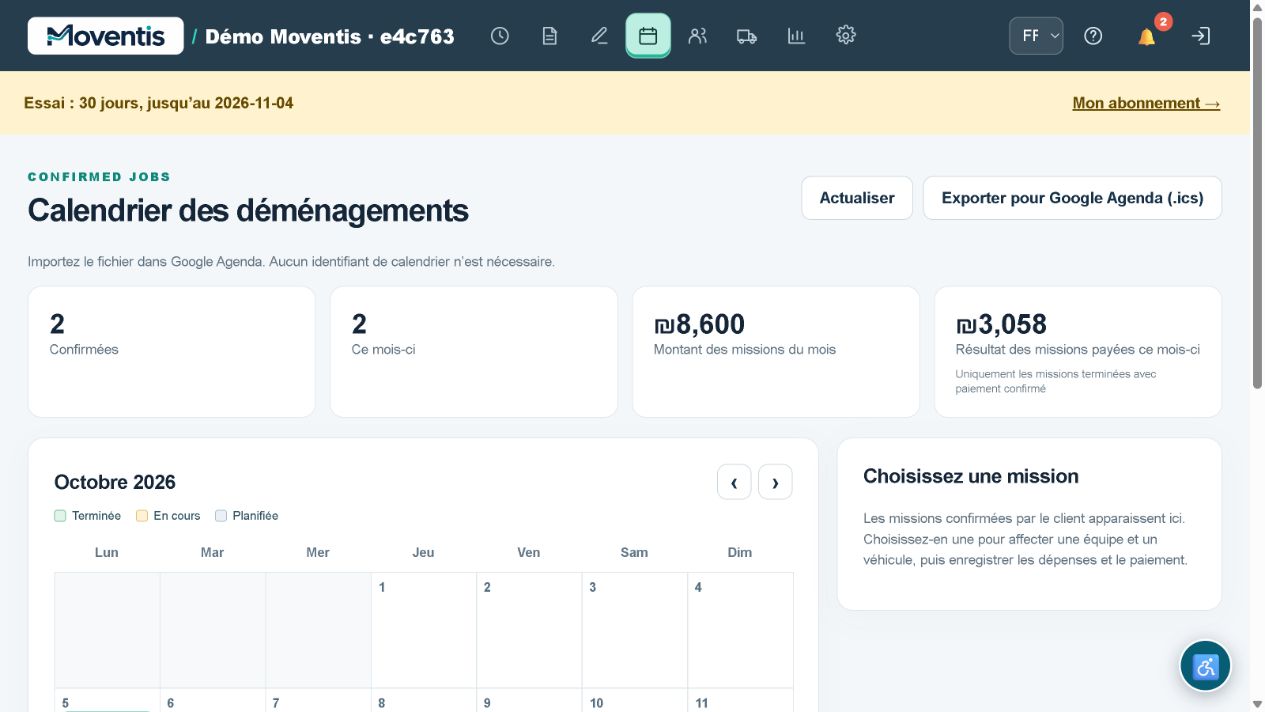Open the settings gear icon
Viewport: 1265px width, 712px height.
pyautogui.click(x=846, y=36)
